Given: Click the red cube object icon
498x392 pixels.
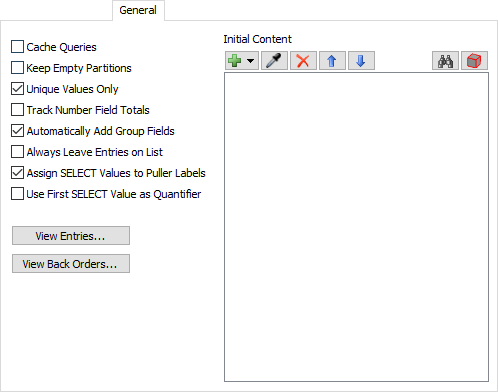Looking at the screenshot, I should [x=474, y=61].
